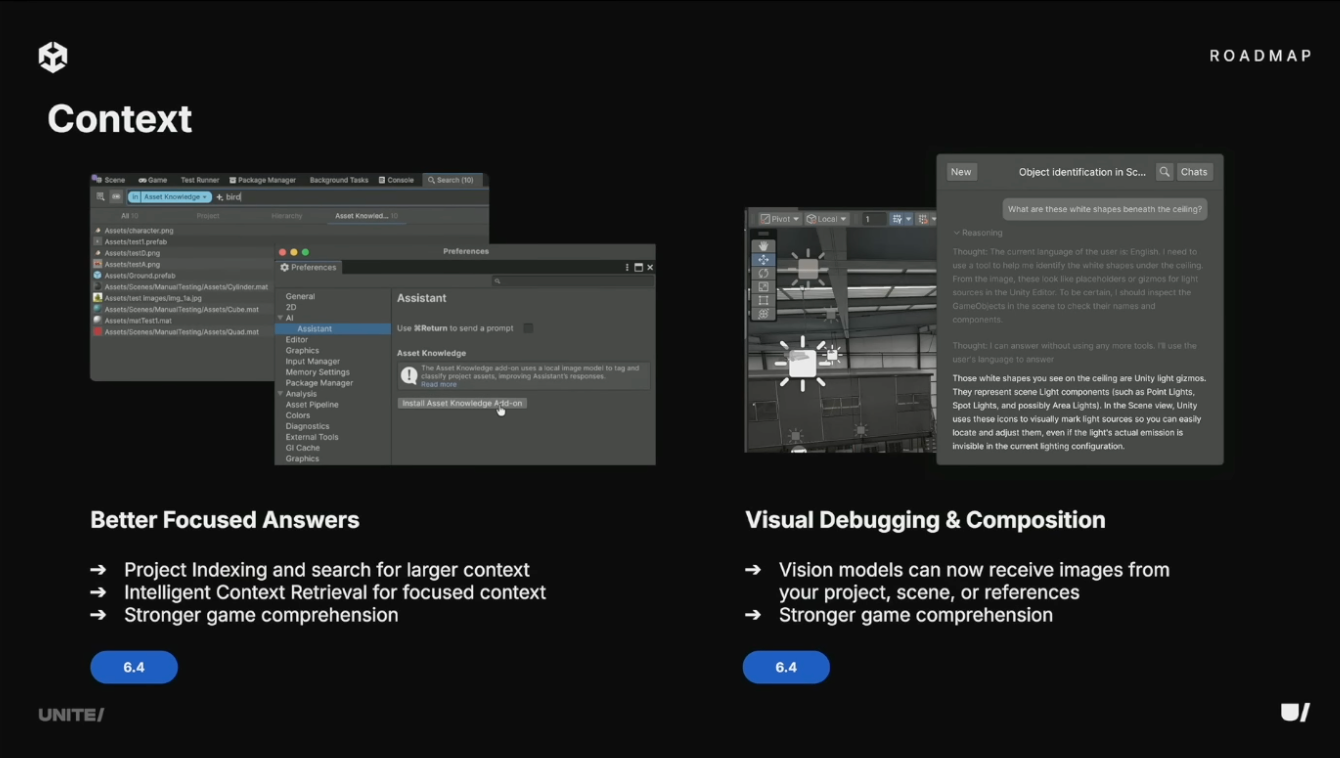Toggle the 'Use Return to send a prompt' checkbox
This screenshot has width=1340, height=758.
(528, 328)
